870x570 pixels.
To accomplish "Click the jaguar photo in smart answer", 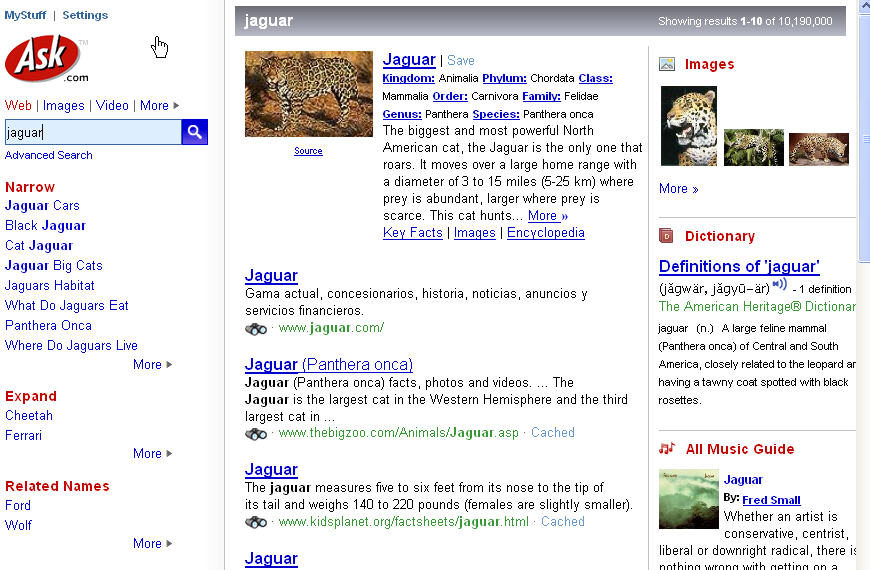I will pos(309,94).
